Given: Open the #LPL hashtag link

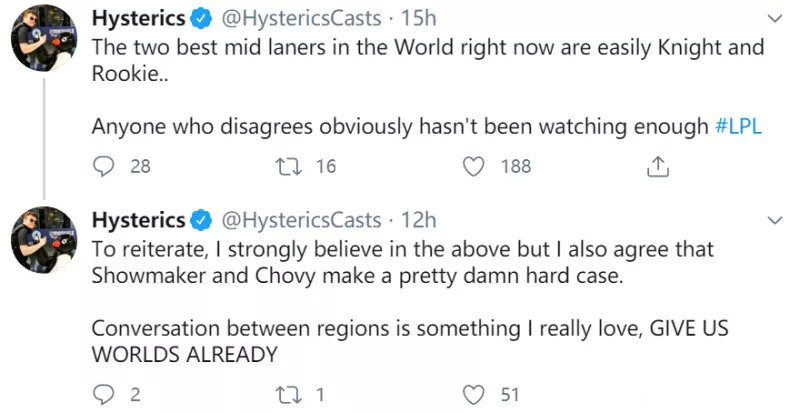Looking at the screenshot, I should coord(738,126).
